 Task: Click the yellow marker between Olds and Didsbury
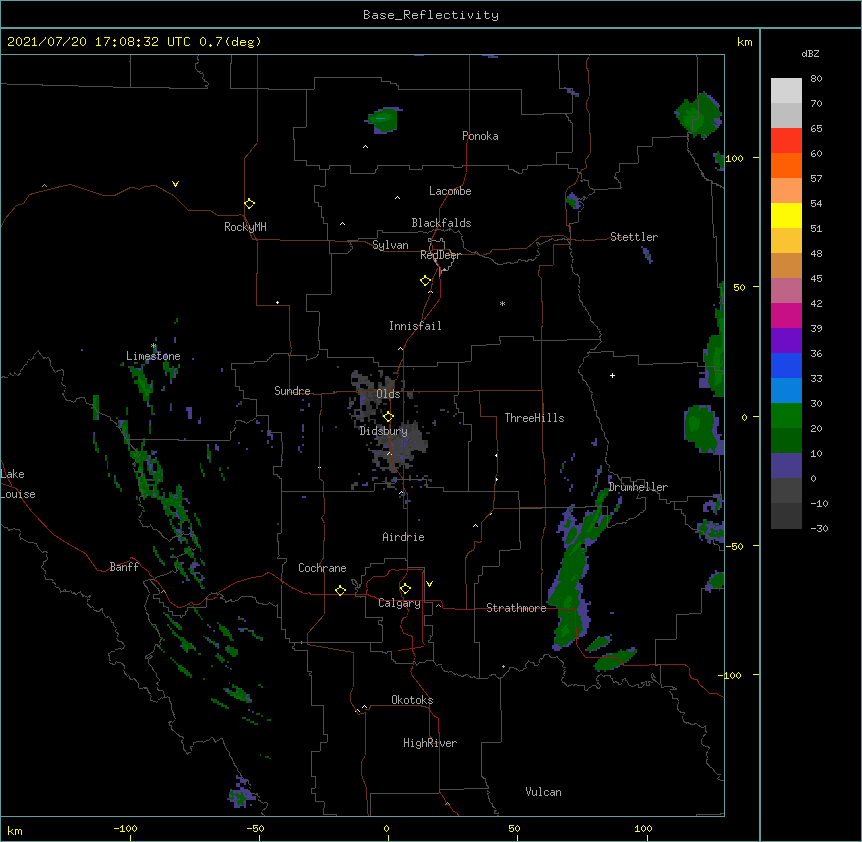[x=388, y=417]
